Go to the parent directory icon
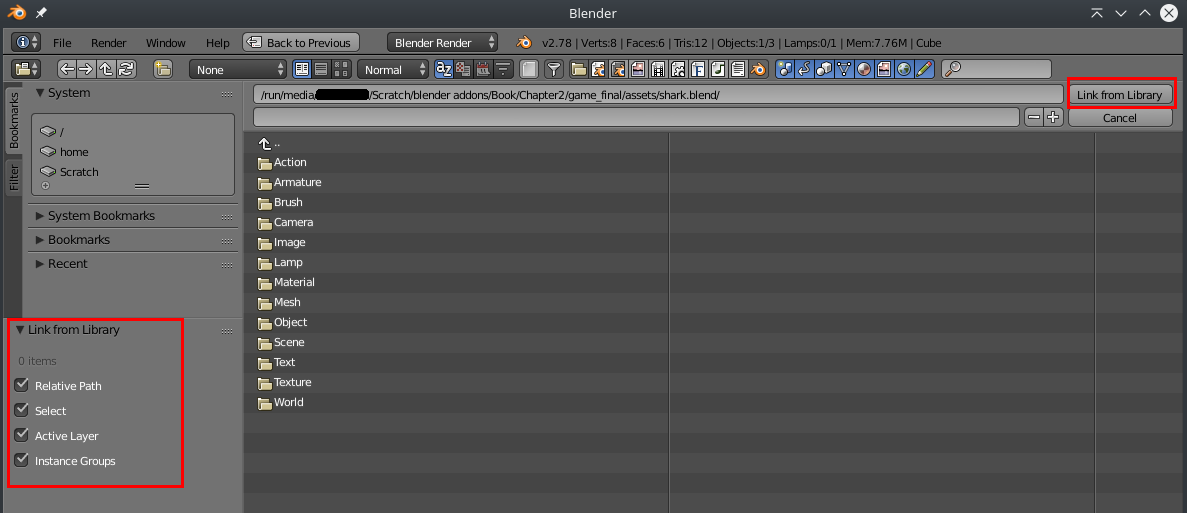Screen dimensions: 1187x513 106,70
